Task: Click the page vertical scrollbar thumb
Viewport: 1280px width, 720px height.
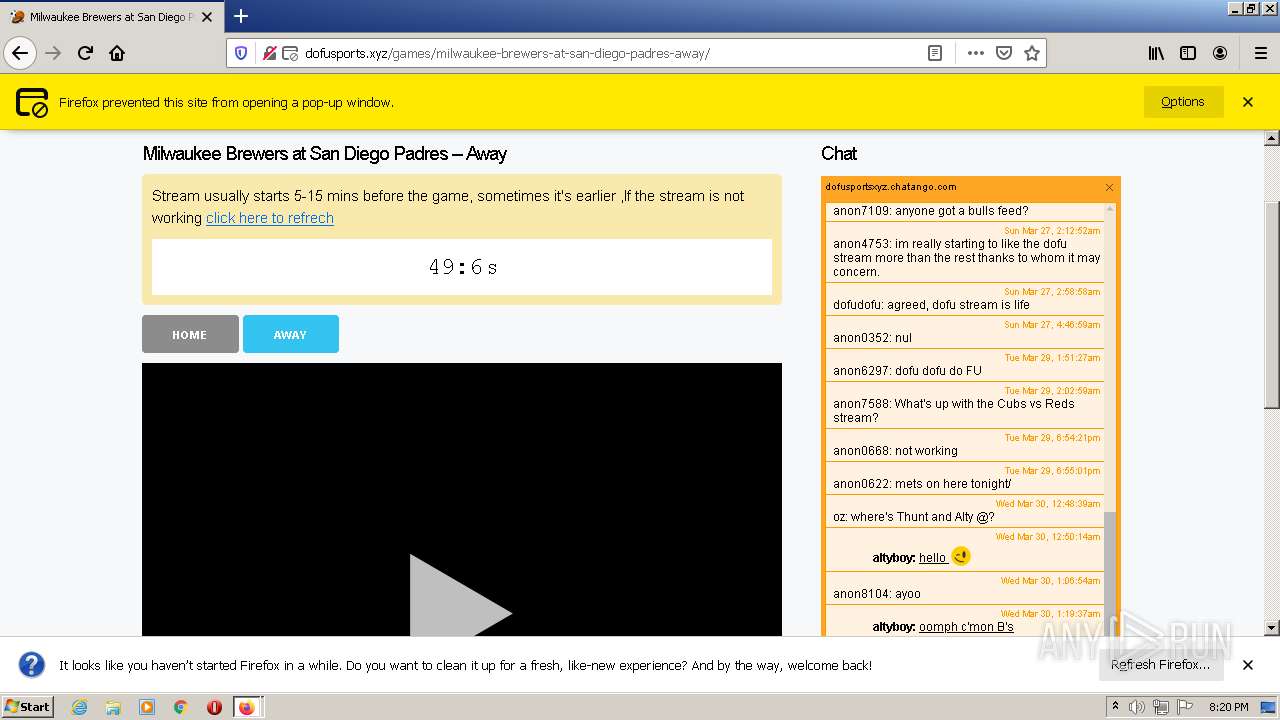Action: click(1272, 304)
